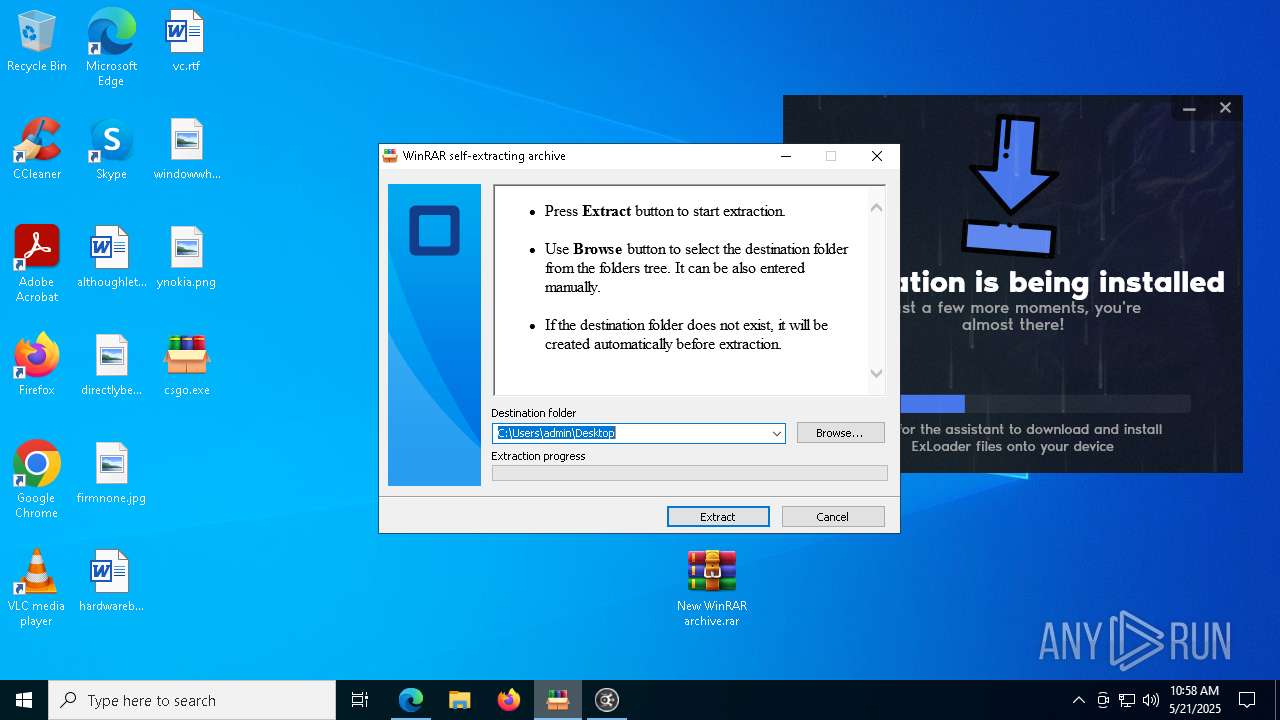
Task: Select the althoughlet... Word document icon
Action: pos(111,257)
